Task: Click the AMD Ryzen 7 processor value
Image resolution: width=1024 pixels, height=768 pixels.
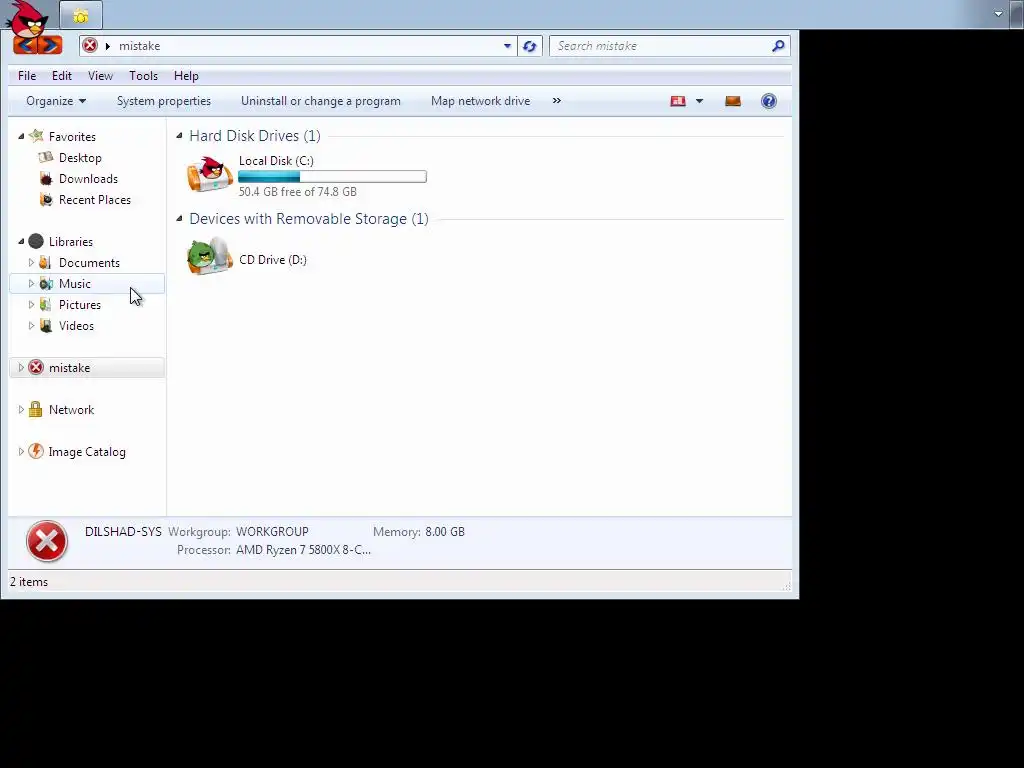Action: click(x=303, y=550)
